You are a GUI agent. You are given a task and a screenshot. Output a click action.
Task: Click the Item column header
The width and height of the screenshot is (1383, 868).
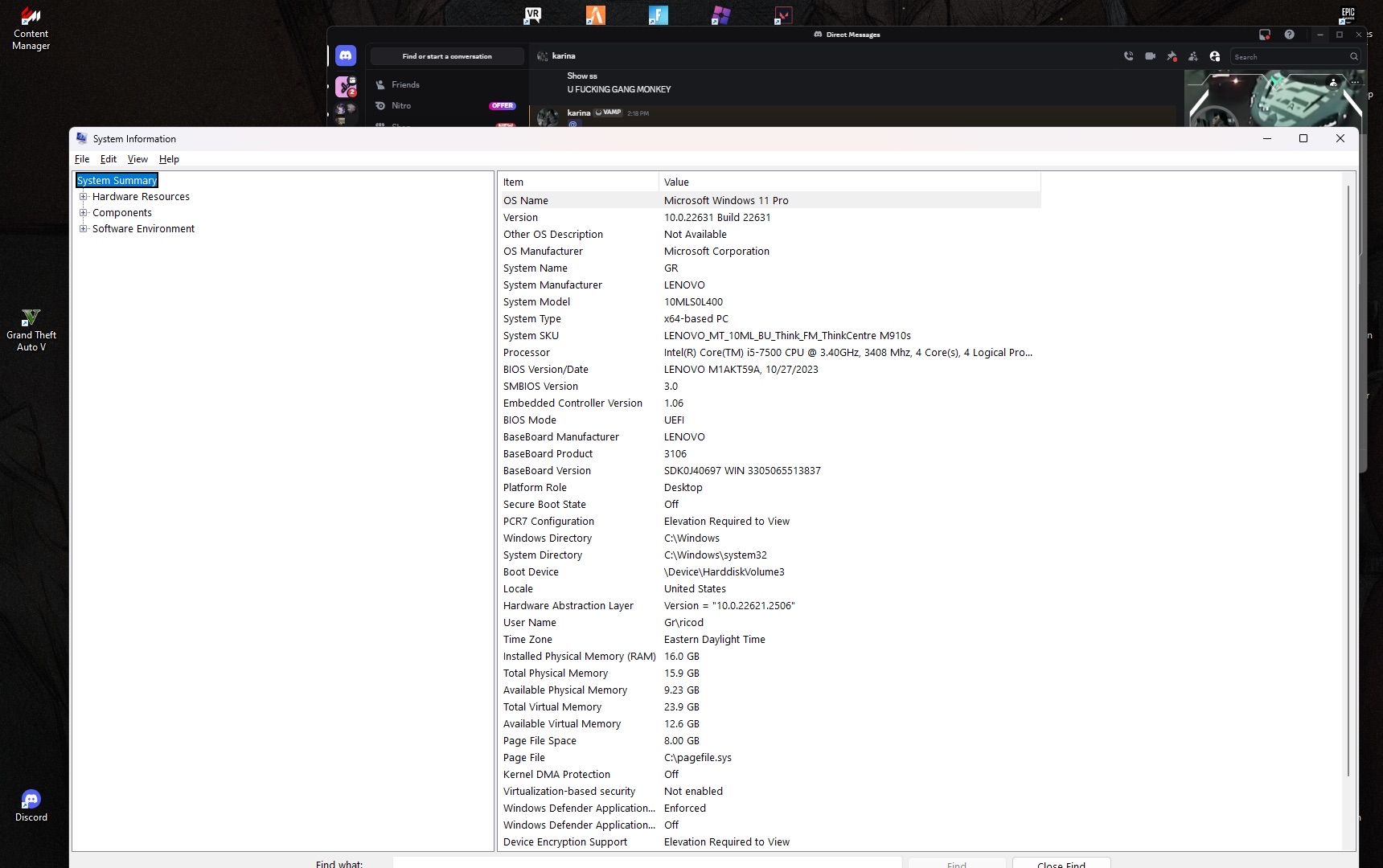pos(578,182)
